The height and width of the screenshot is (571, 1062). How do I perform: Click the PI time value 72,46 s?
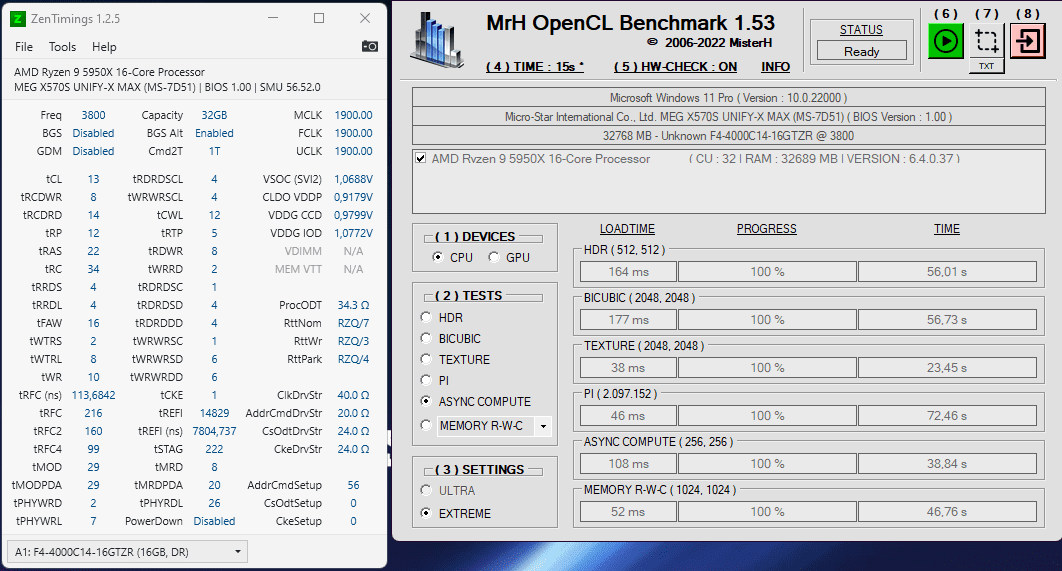[x=947, y=416]
